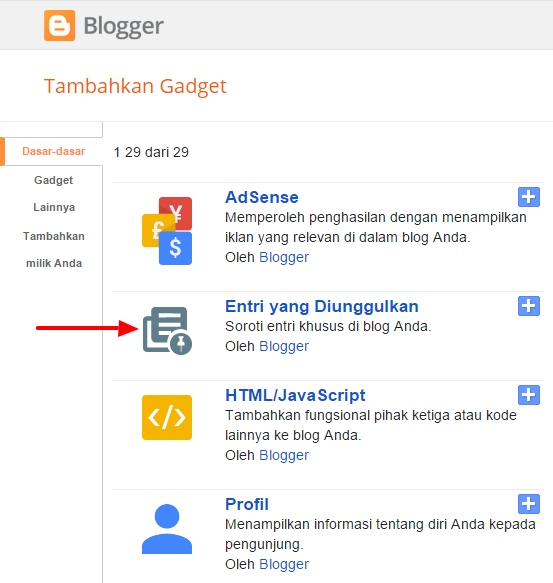553x583 pixels.
Task: Open the Entri yang Diunggulkan title link
Action: pos(322,307)
